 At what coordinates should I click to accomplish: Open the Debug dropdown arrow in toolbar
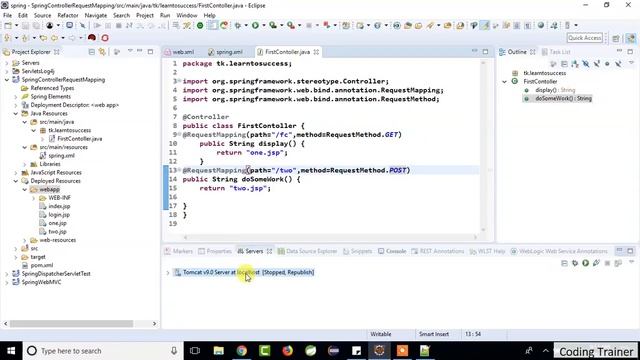[246, 25]
